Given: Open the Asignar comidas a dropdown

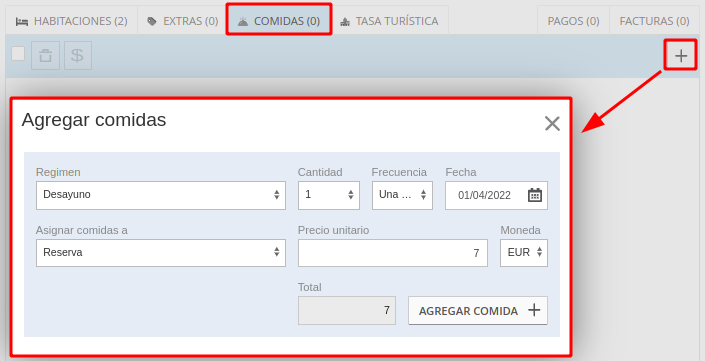Looking at the screenshot, I should (161, 253).
